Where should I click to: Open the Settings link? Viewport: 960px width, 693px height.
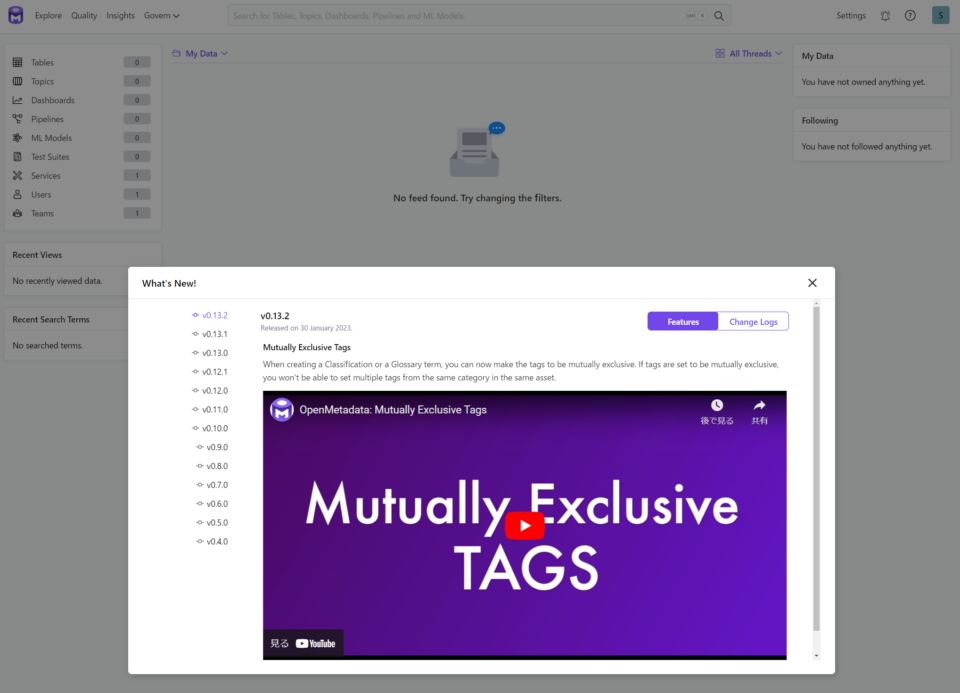tap(851, 16)
